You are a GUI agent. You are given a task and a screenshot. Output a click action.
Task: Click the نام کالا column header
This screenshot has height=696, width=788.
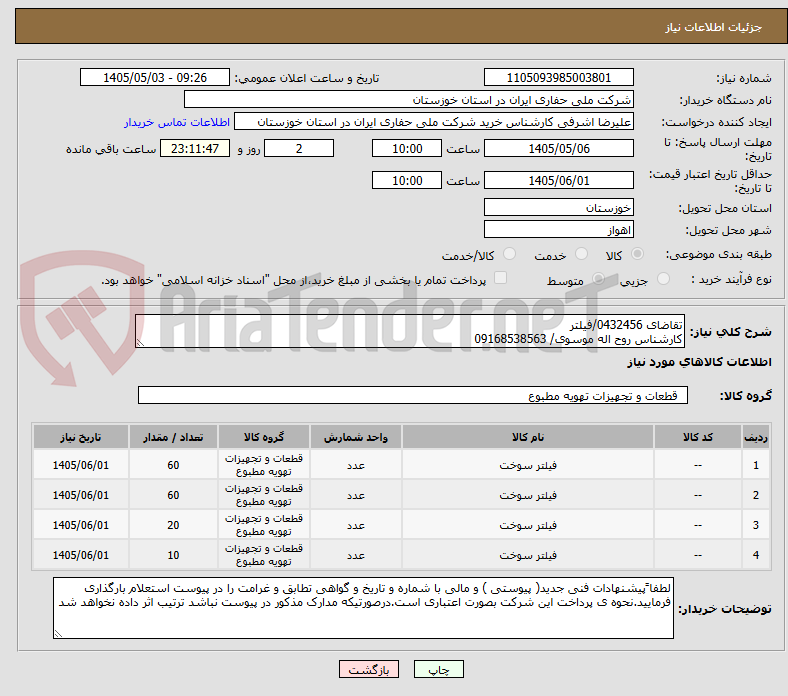point(527,437)
